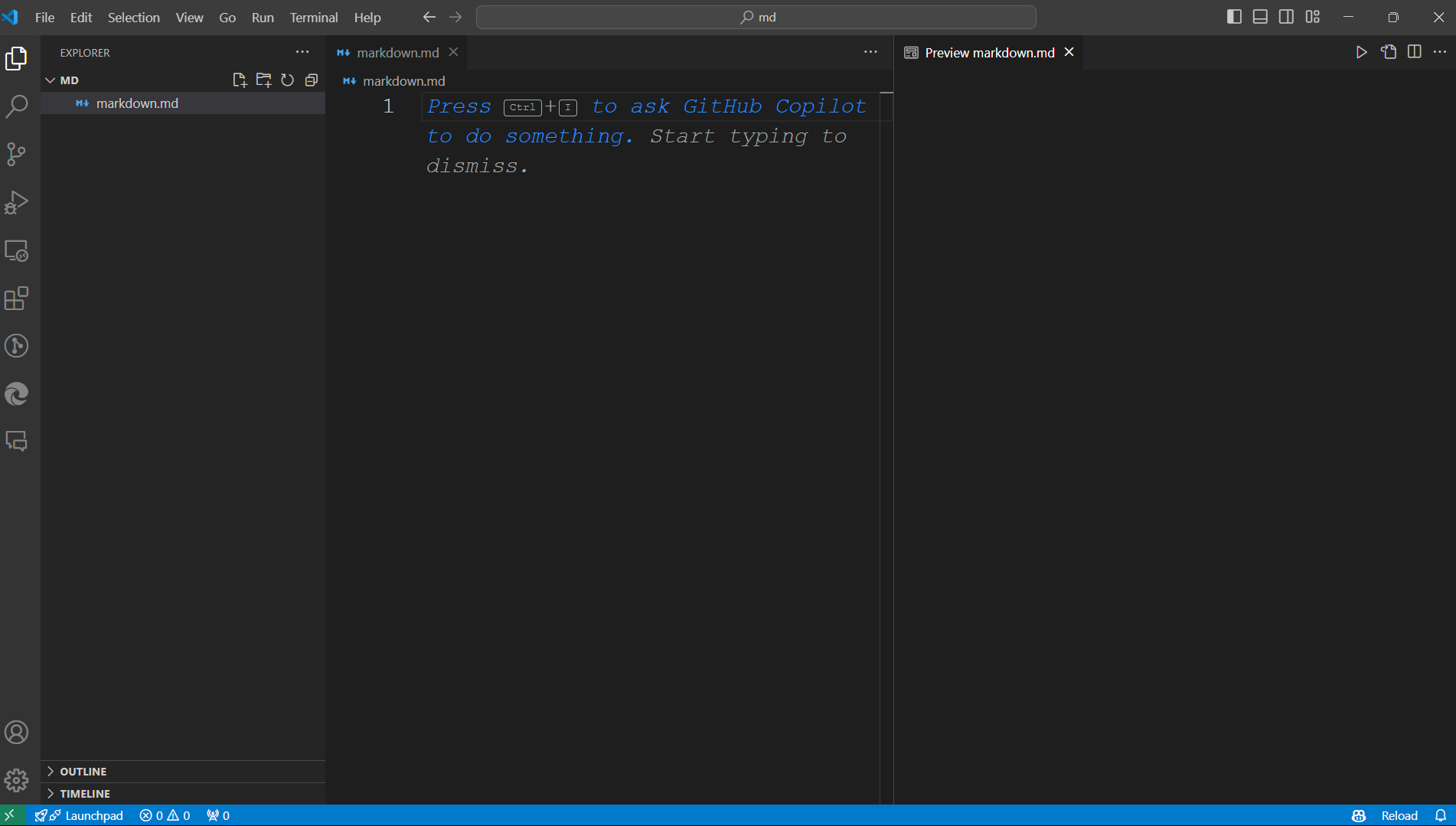Toggle the secondary side bar

click(x=1286, y=17)
